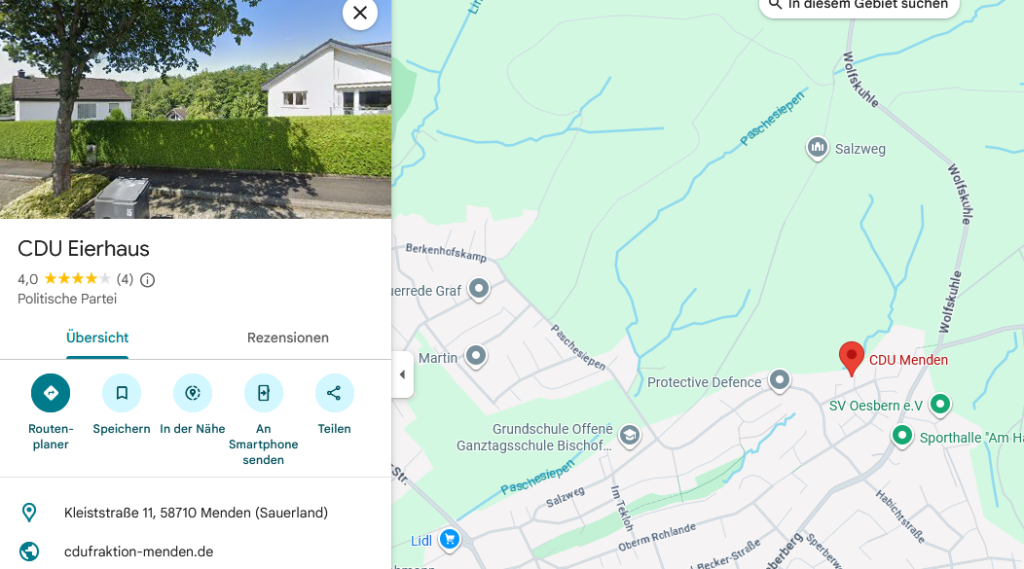Save place with Speichern bookmark icon
This screenshot has height=569, width=1024.
(x=121, y=393)
